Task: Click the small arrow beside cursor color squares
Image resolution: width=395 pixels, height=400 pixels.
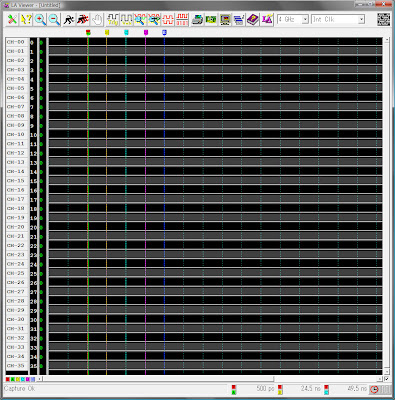Action: click(39, 379)
